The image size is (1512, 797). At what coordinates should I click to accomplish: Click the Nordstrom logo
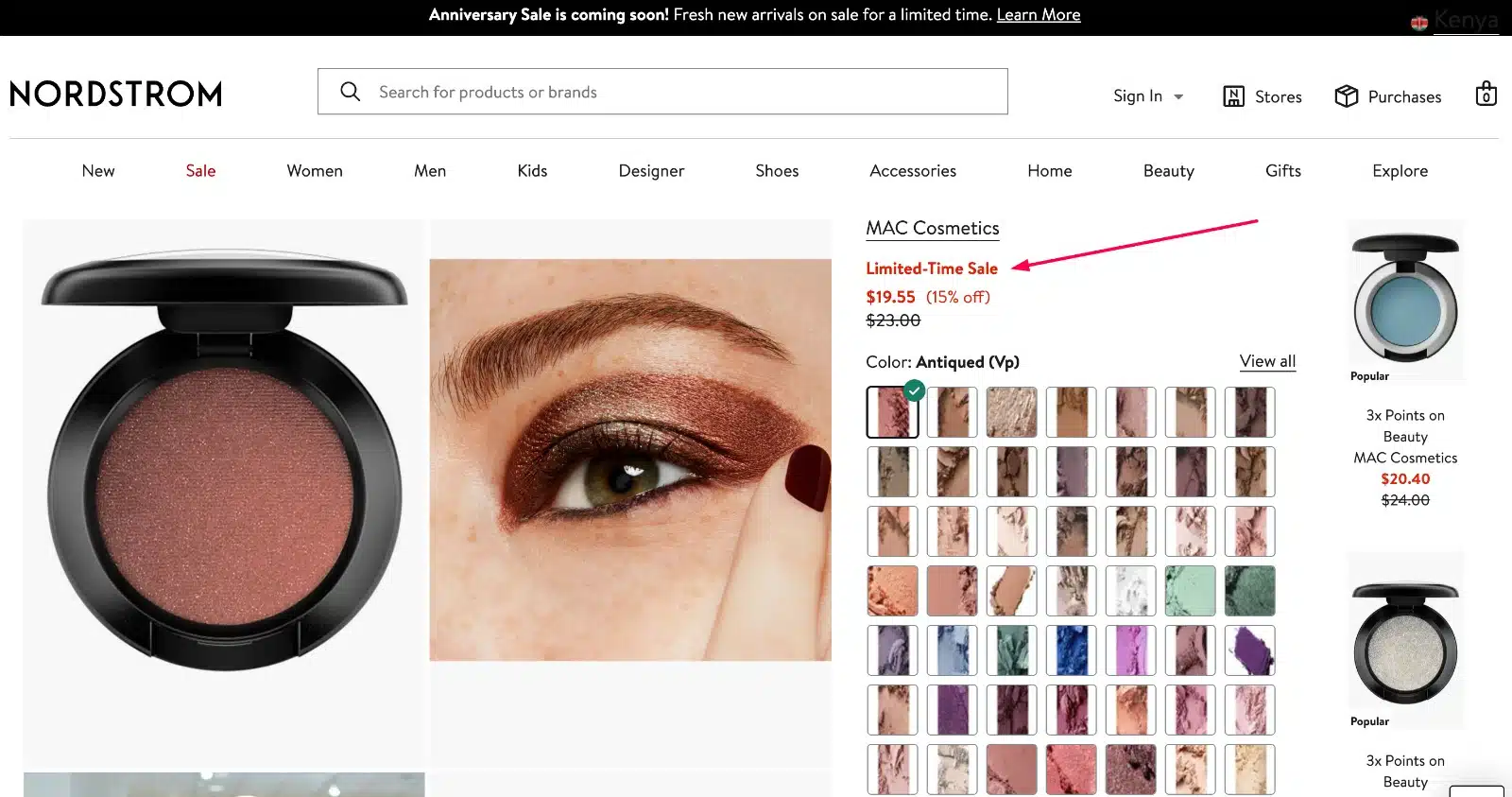point(116,94)
